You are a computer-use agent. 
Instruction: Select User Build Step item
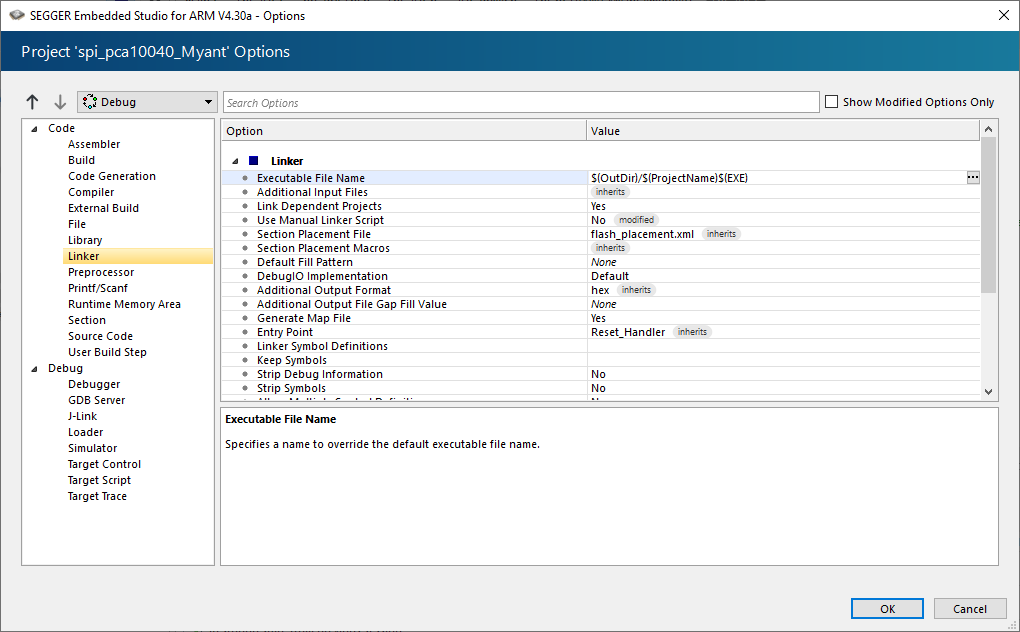point(107,352)
